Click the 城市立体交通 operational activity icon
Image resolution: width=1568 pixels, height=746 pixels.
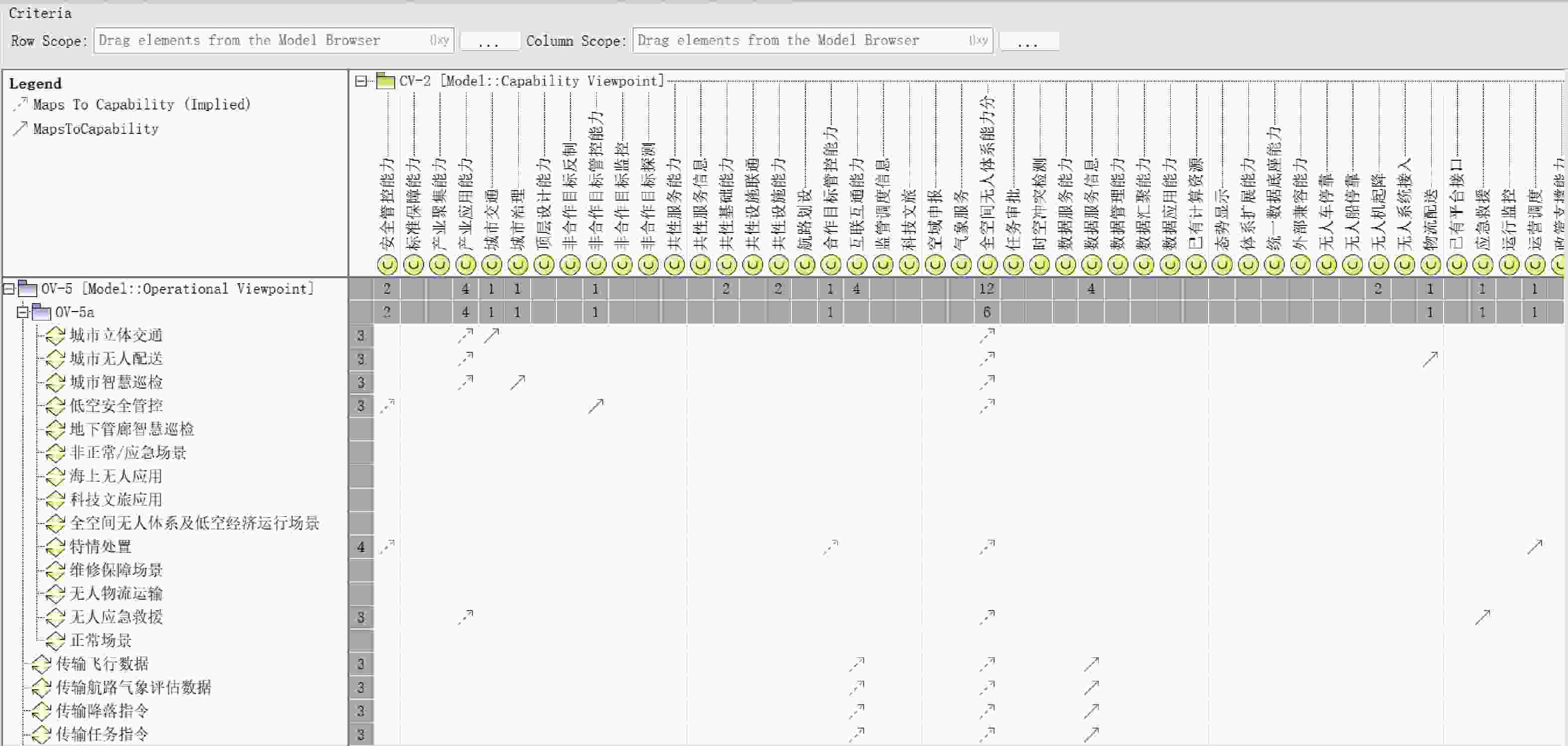pyautogui.click(x=55, y=335)
